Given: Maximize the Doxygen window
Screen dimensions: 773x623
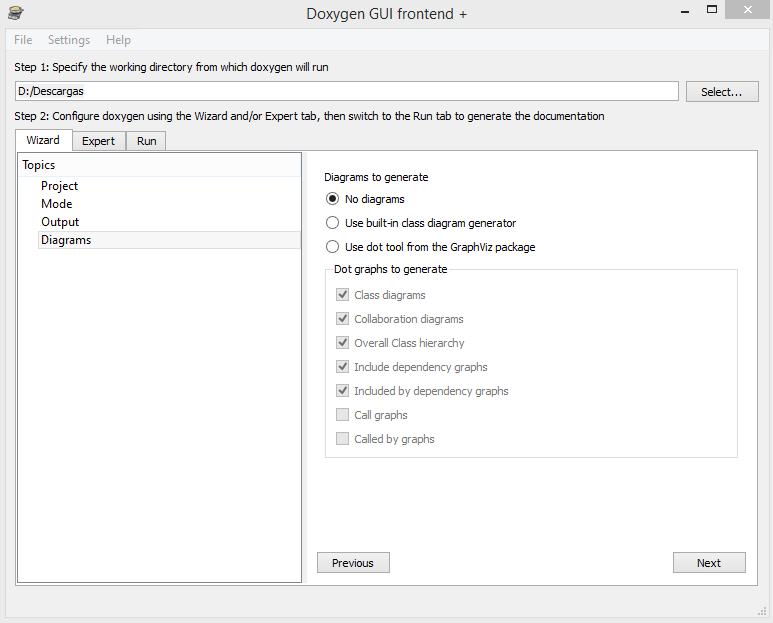Looking at the screenshot, I should coord(712,10).
